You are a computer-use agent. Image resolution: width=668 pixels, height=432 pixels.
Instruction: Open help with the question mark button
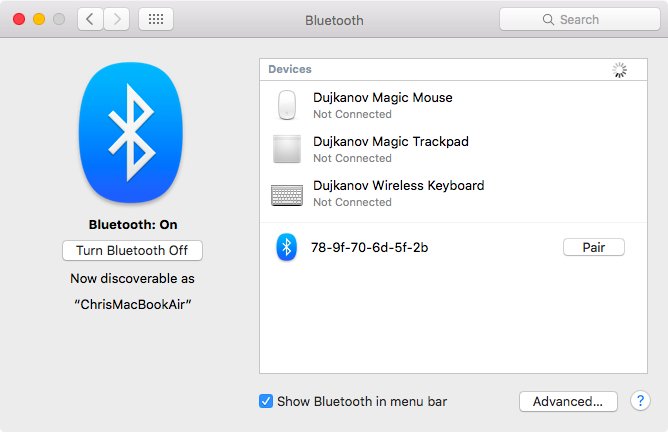pyautogui.click(x=640, y=401)
